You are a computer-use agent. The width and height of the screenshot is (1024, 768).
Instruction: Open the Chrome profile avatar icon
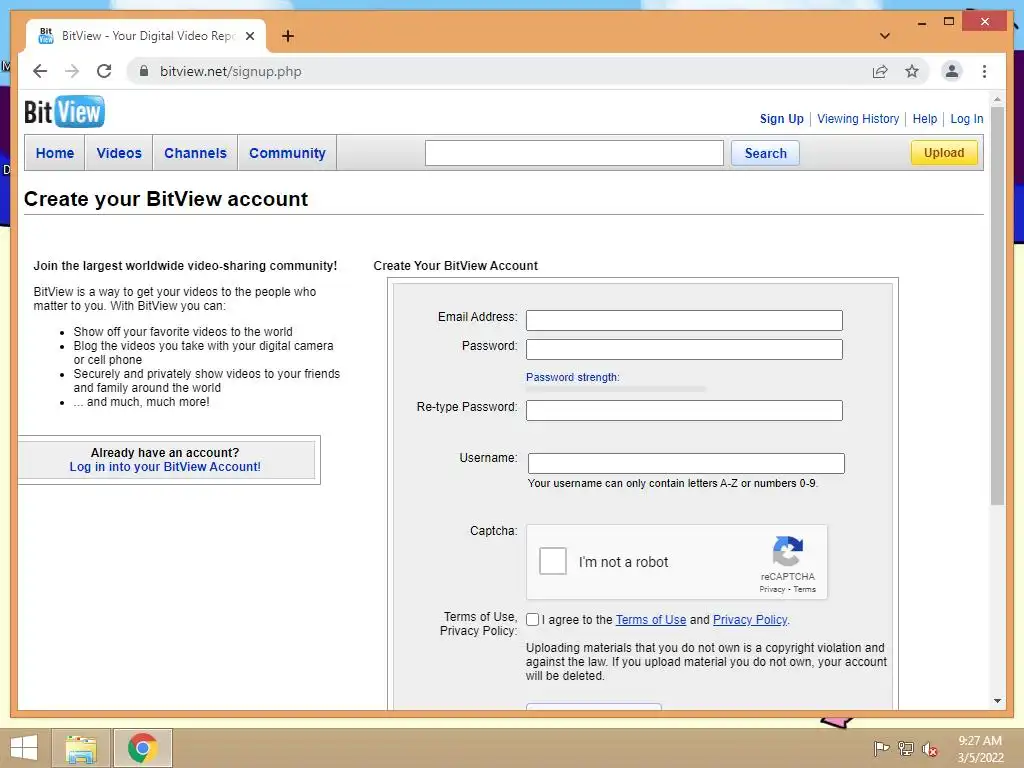952,71
